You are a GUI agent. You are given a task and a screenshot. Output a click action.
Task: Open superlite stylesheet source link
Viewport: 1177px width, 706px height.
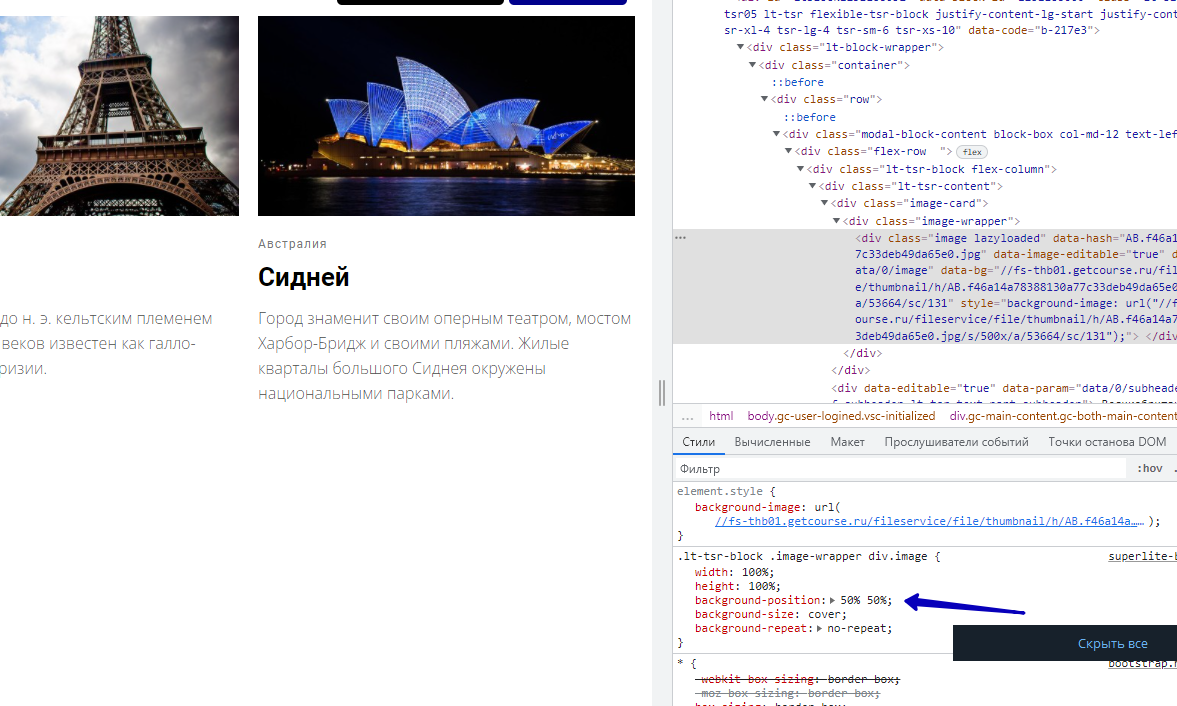[1142, 557]
